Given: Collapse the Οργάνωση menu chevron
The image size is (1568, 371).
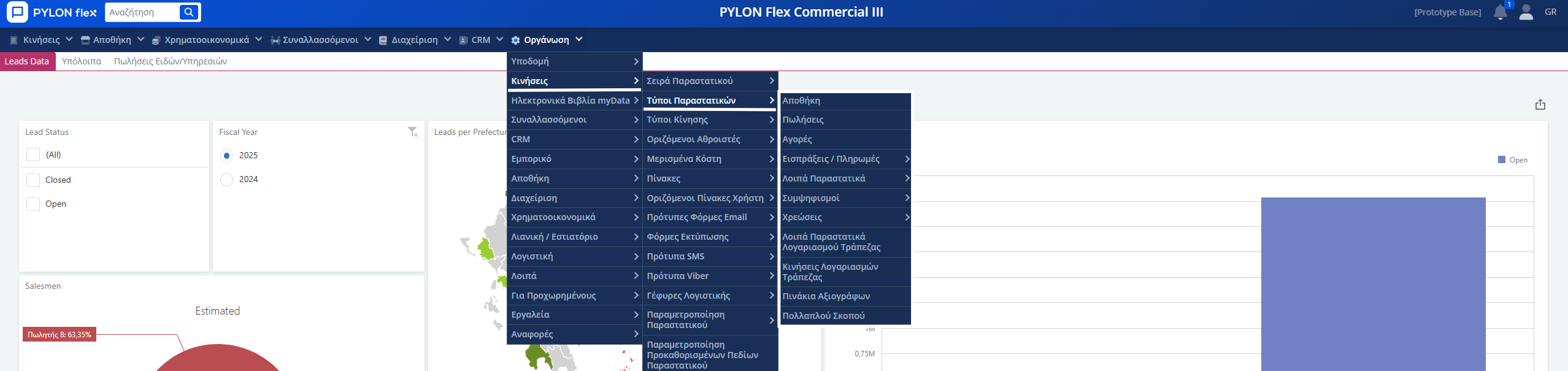Looking at the screenshot, I should [x=578, y=39].
